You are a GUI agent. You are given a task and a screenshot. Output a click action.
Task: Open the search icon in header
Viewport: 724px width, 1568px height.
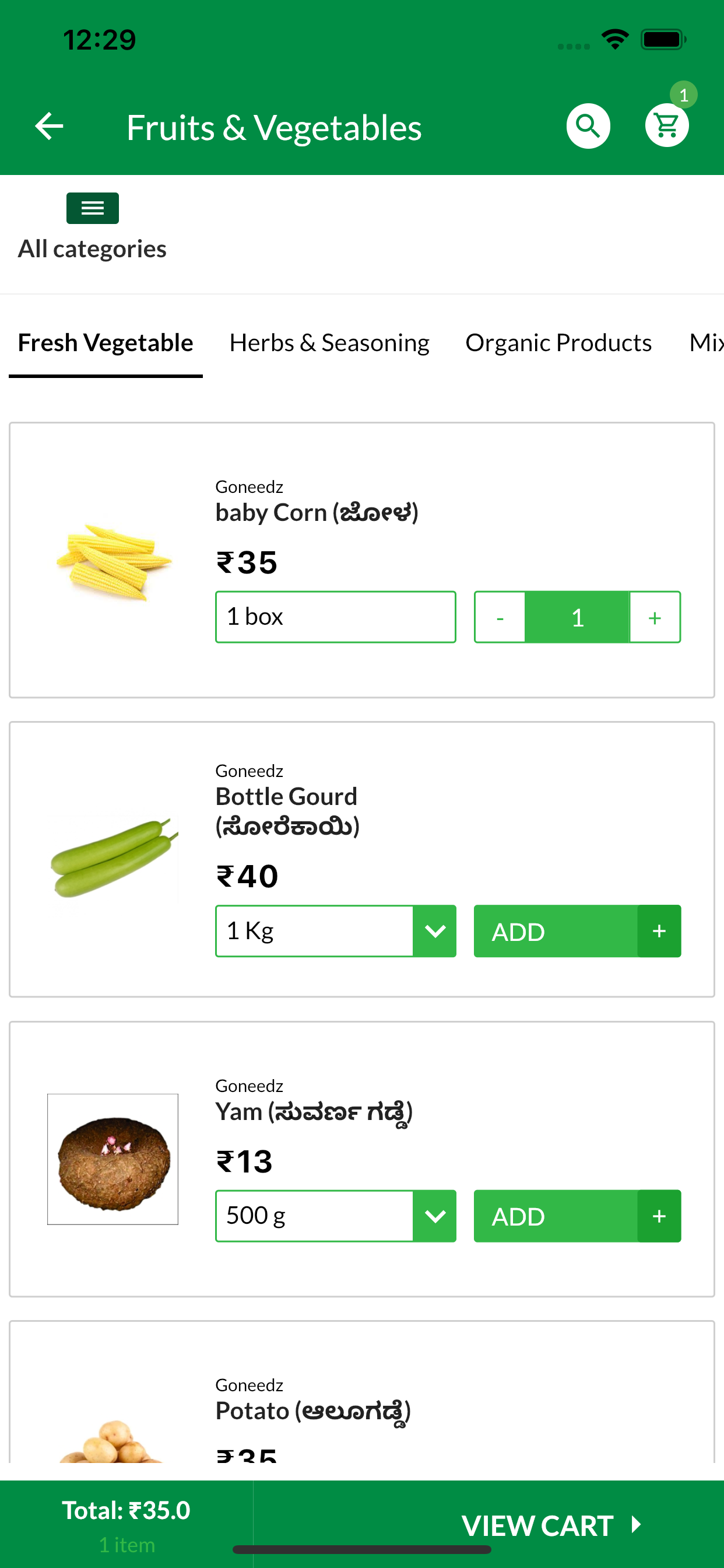588,126
